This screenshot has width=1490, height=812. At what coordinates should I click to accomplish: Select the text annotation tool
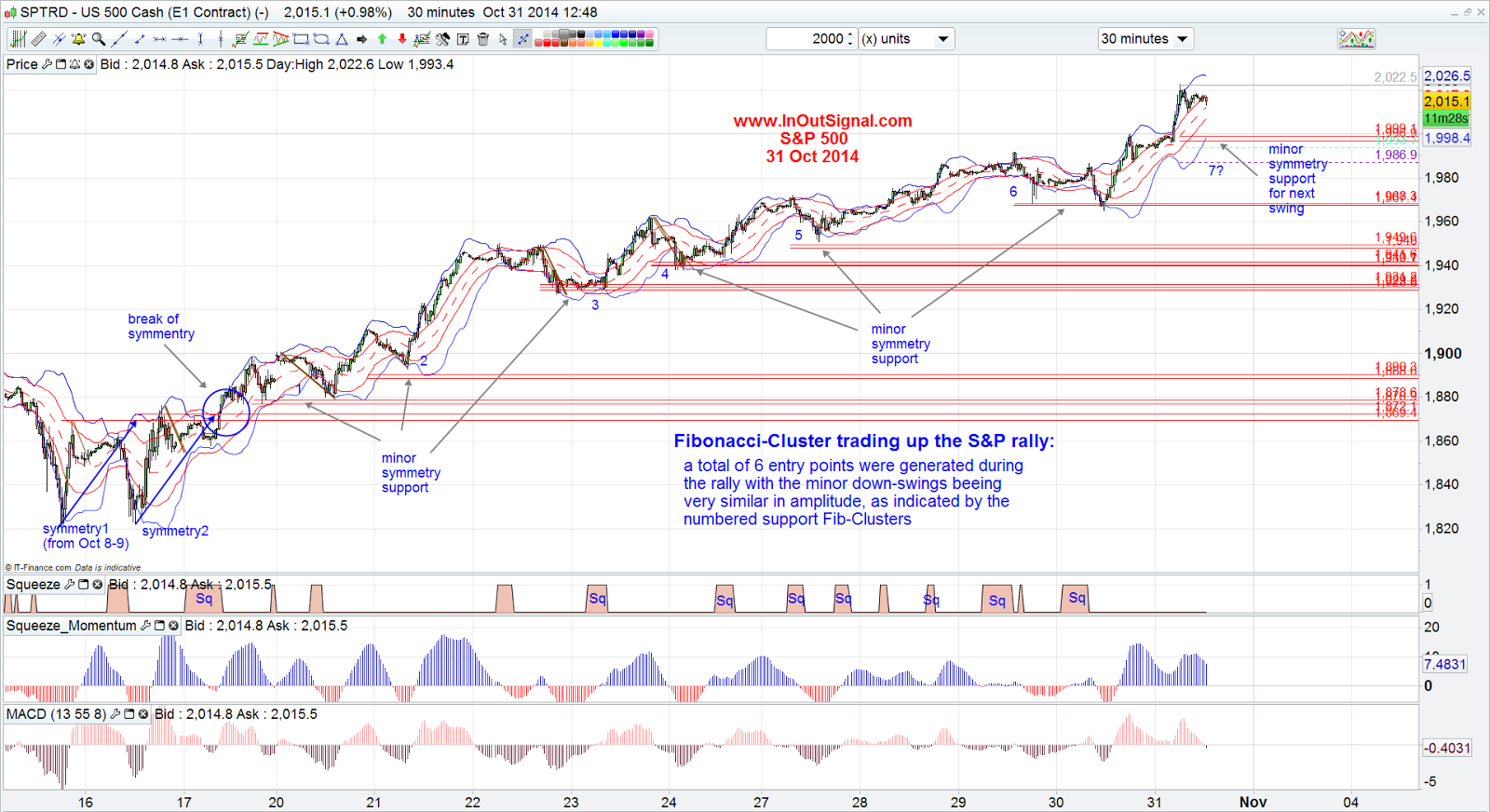(x=462, y=39)
